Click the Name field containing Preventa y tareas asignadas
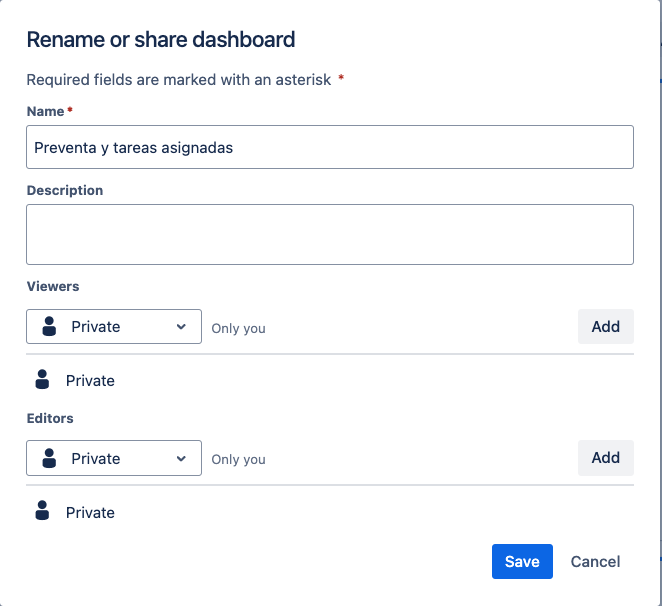The height and width of the screenshot is (606, 662). click(330, 147)
